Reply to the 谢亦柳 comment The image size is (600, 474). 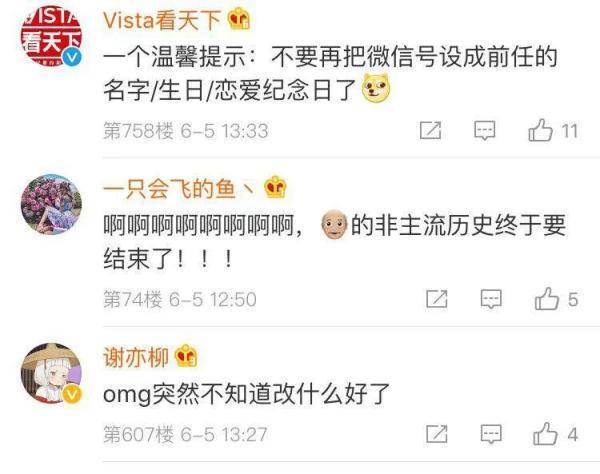click(491, 434)
